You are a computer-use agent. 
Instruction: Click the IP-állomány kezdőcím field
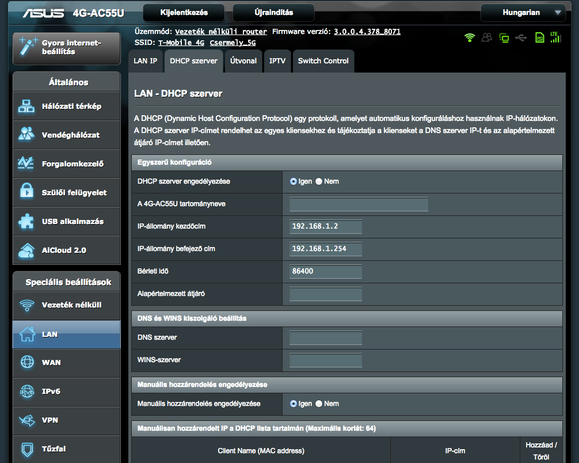click(325, 226)
